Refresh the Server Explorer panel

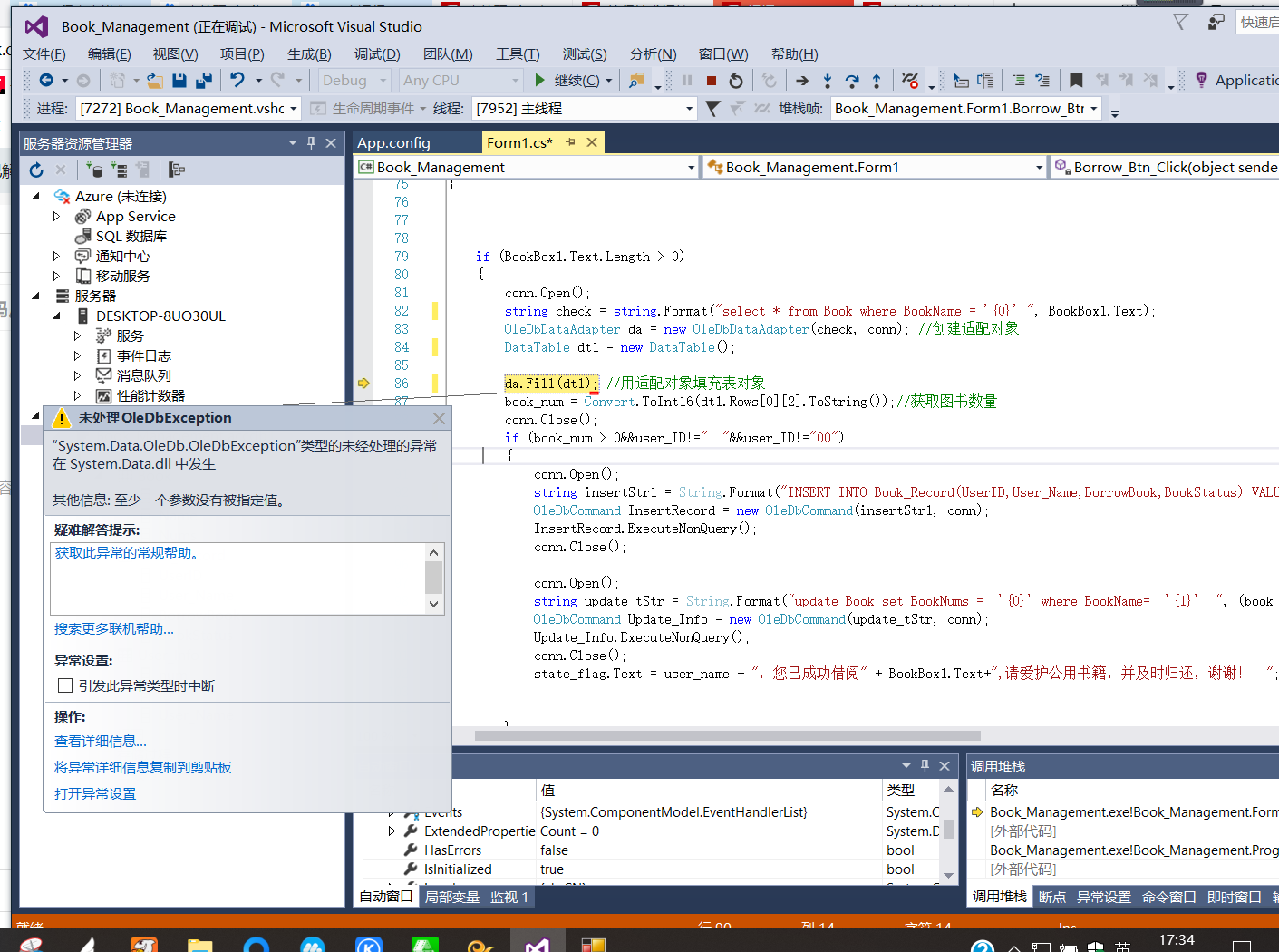(x=36, y=170)
